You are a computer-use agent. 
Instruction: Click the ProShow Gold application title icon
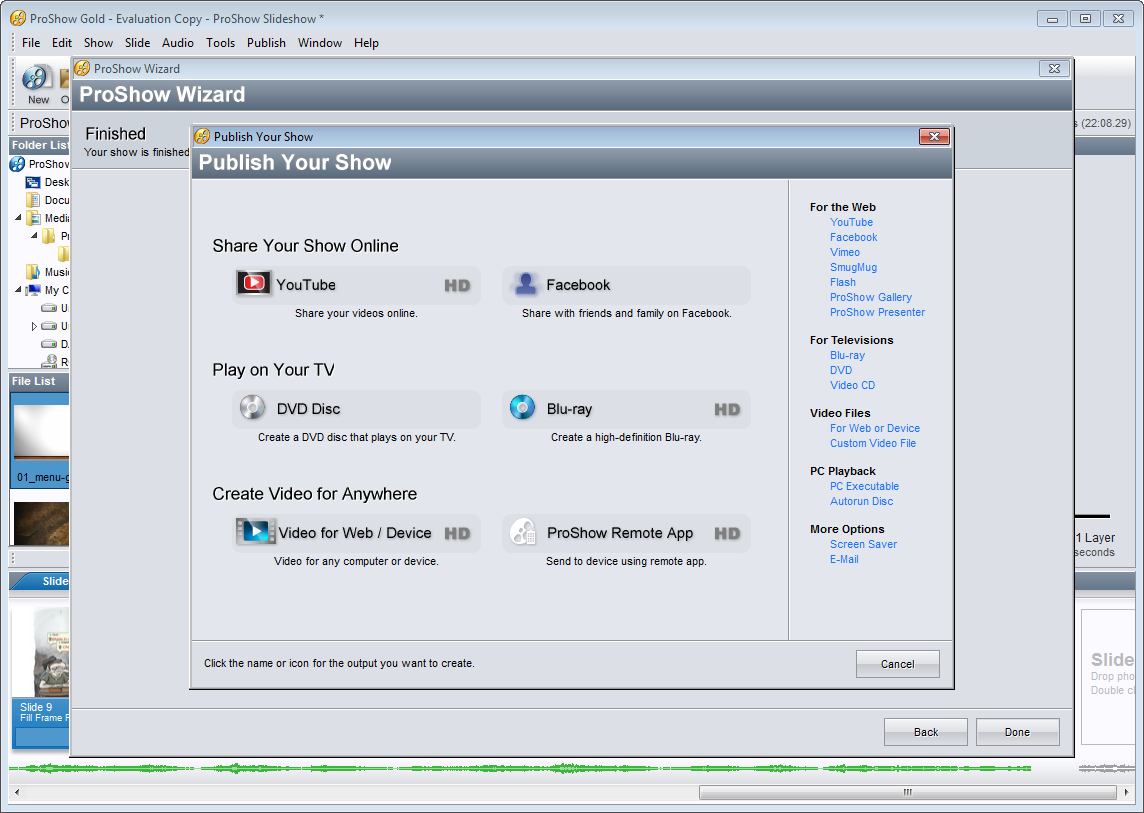pyautogui.click(x=18, y=18)
